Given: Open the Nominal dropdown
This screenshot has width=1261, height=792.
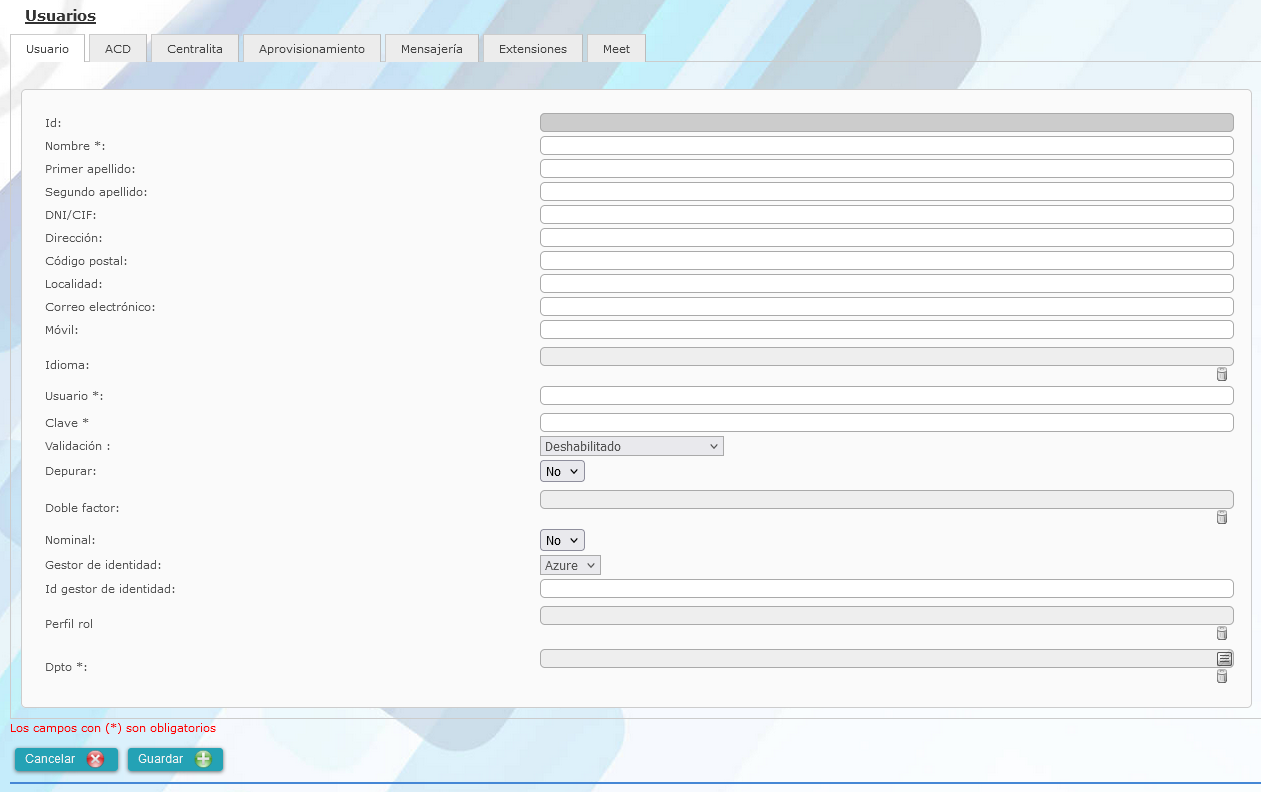Looking at the screenshot, I should click(562, 540).
